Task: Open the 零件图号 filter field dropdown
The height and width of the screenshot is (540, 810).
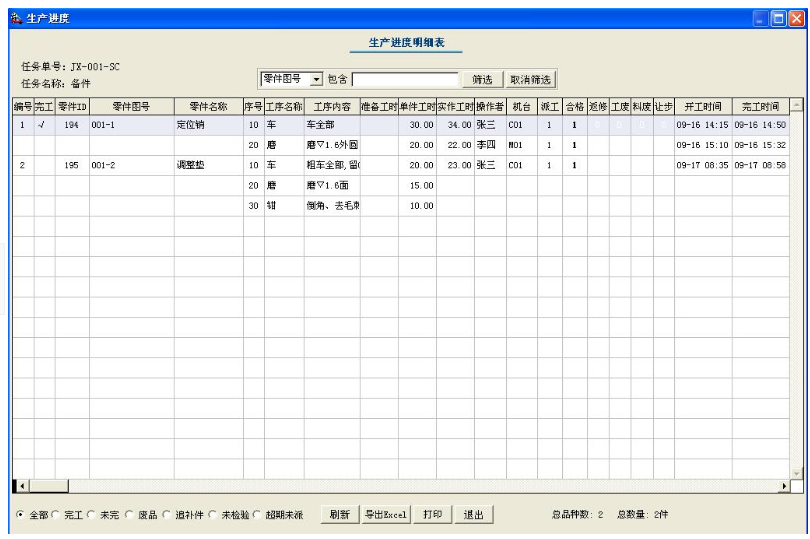Action: (x=316, y=80)
